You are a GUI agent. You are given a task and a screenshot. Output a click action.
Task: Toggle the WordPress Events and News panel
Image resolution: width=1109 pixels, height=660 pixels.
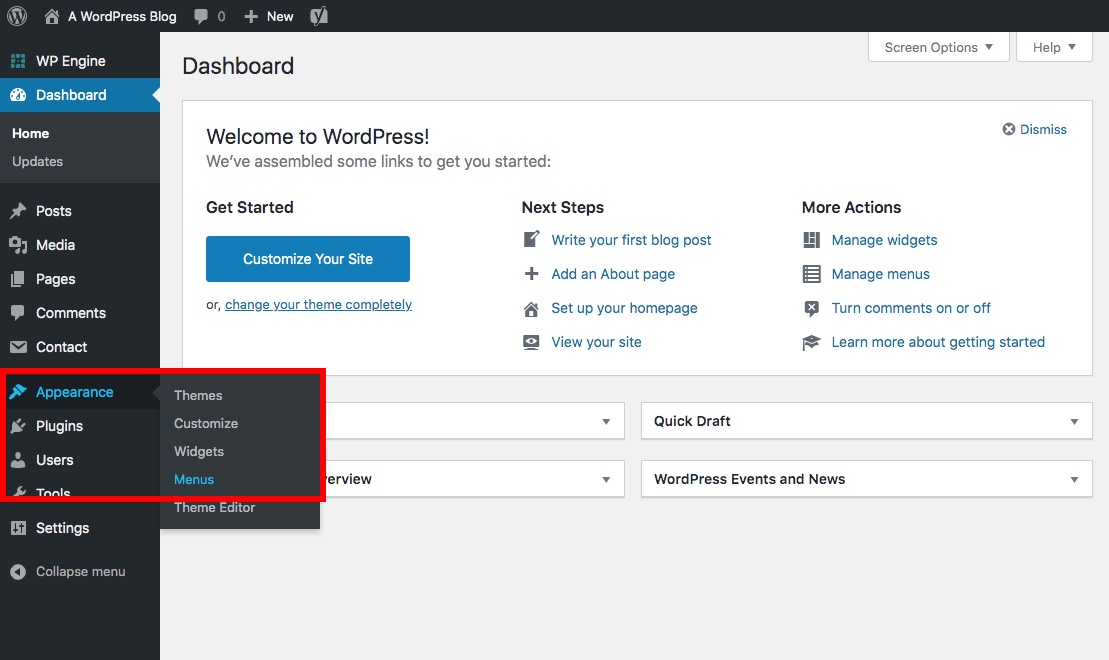1074,480
